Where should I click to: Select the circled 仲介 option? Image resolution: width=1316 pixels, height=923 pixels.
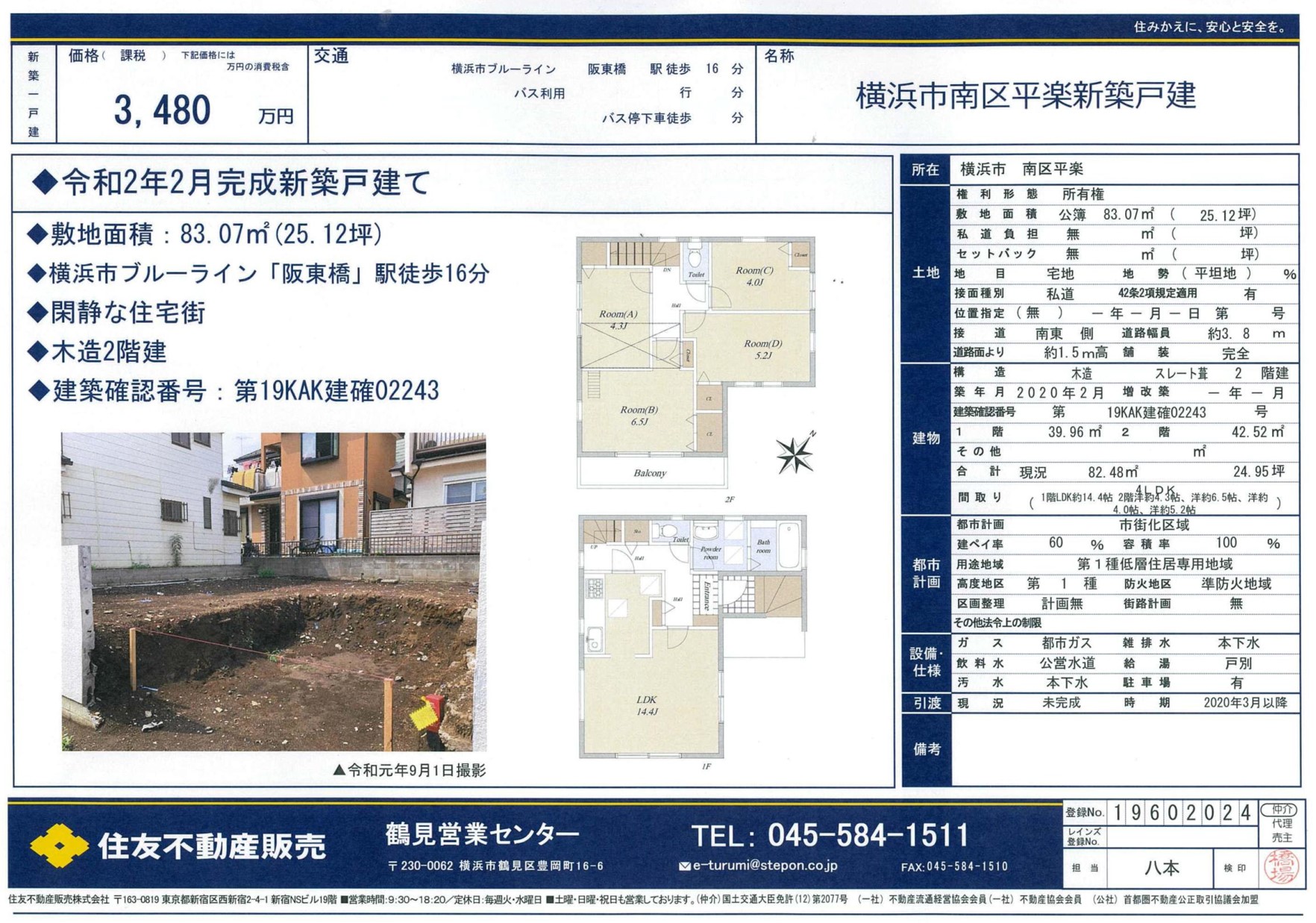pos(1282,810)
